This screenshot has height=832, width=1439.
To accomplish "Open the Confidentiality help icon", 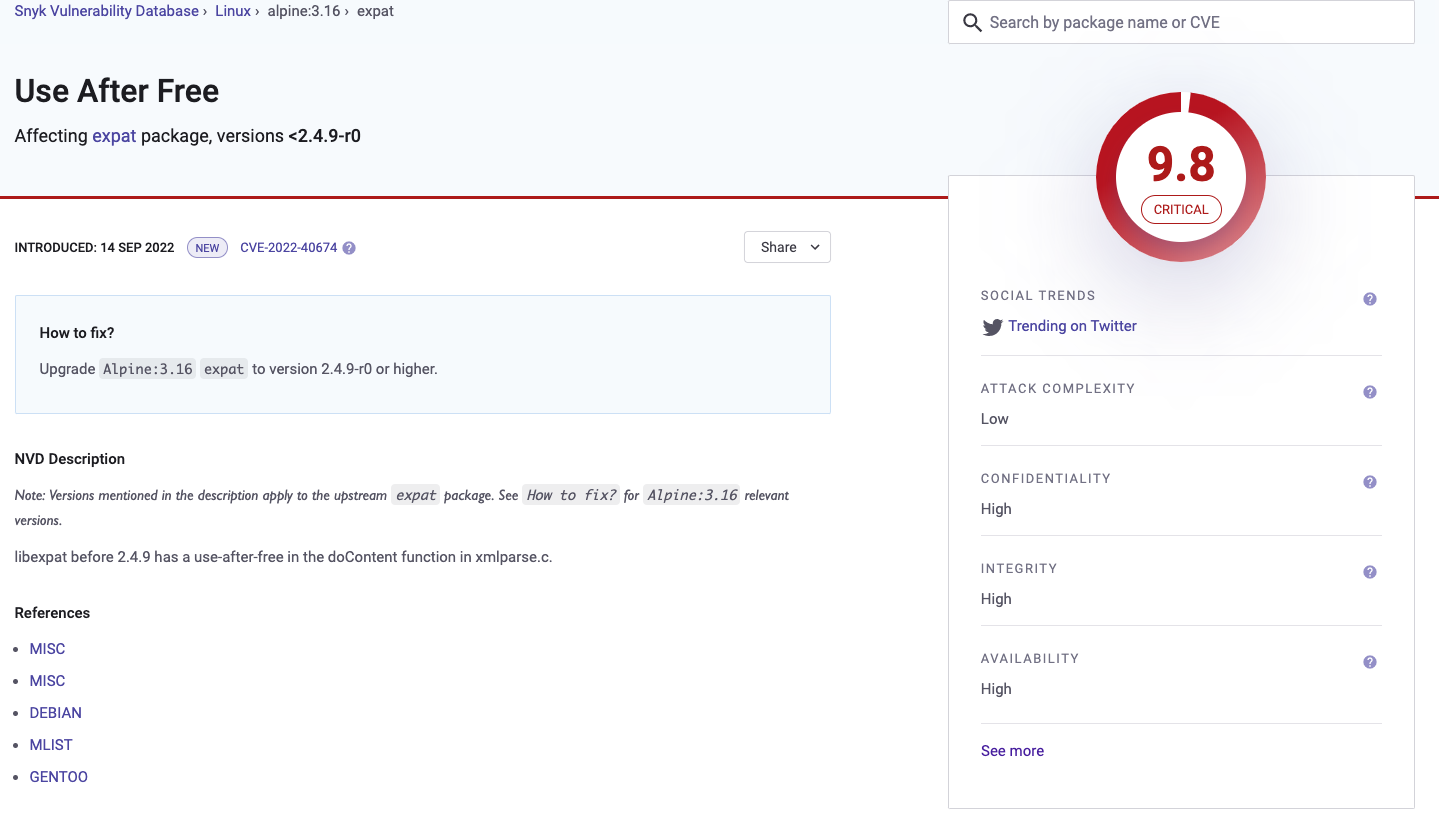I will tap(1369, 481).
